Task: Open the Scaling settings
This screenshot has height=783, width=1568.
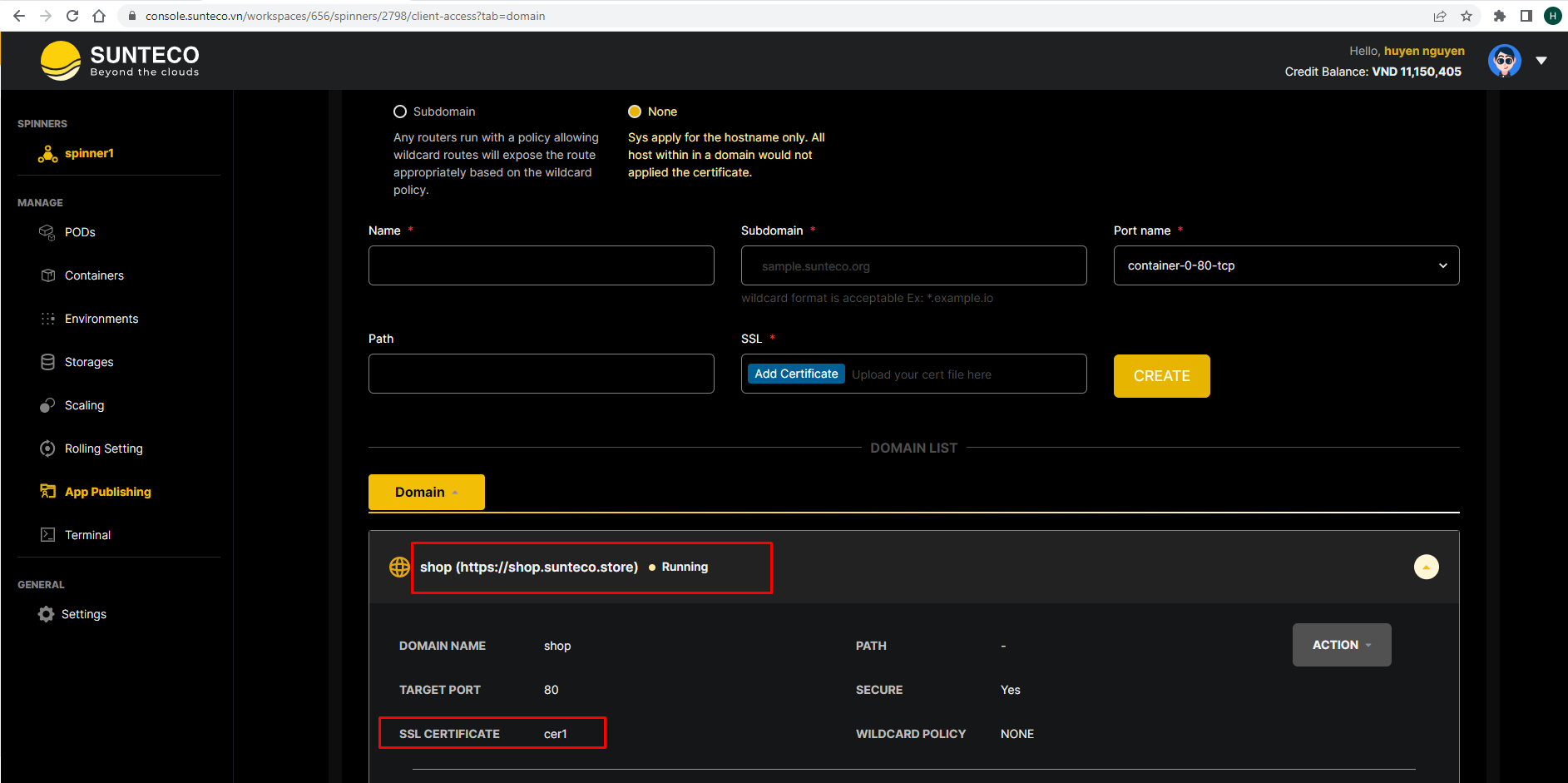Action: [83, 405]
